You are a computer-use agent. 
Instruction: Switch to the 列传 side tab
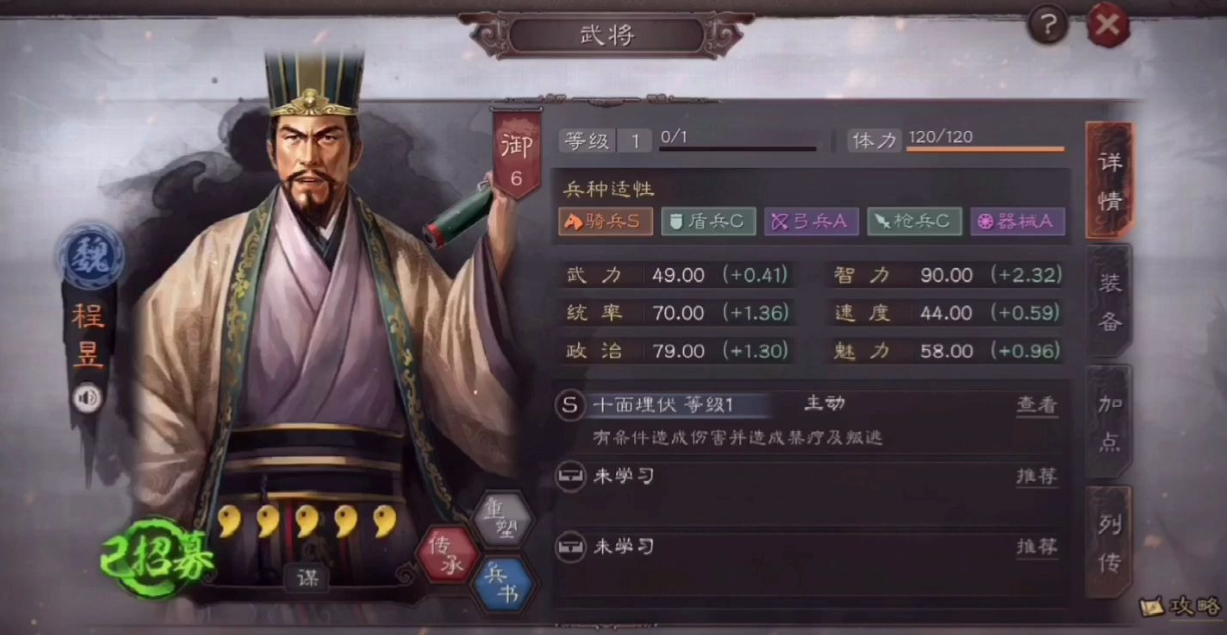[x=1109, y=543]
